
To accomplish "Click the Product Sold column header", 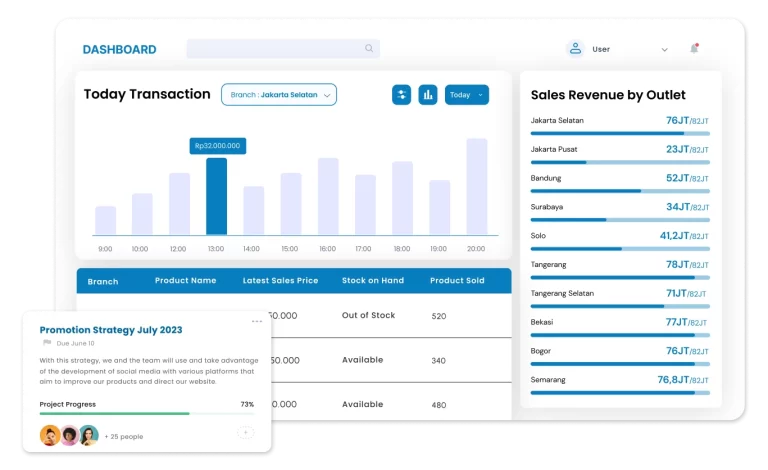I will (457, 281).
